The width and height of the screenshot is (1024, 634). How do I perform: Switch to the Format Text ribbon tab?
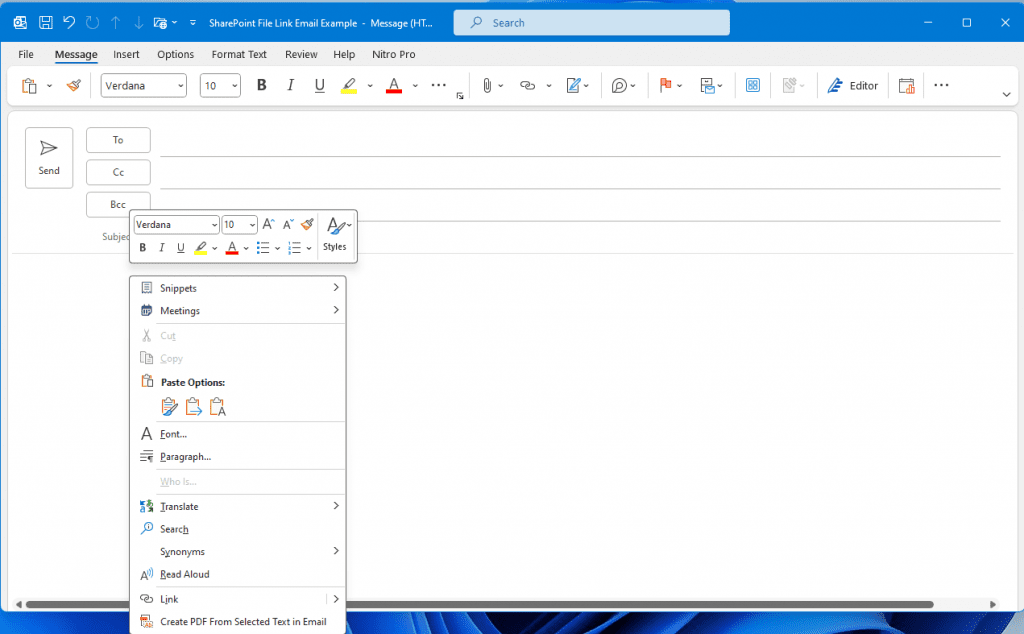[239, 54]
